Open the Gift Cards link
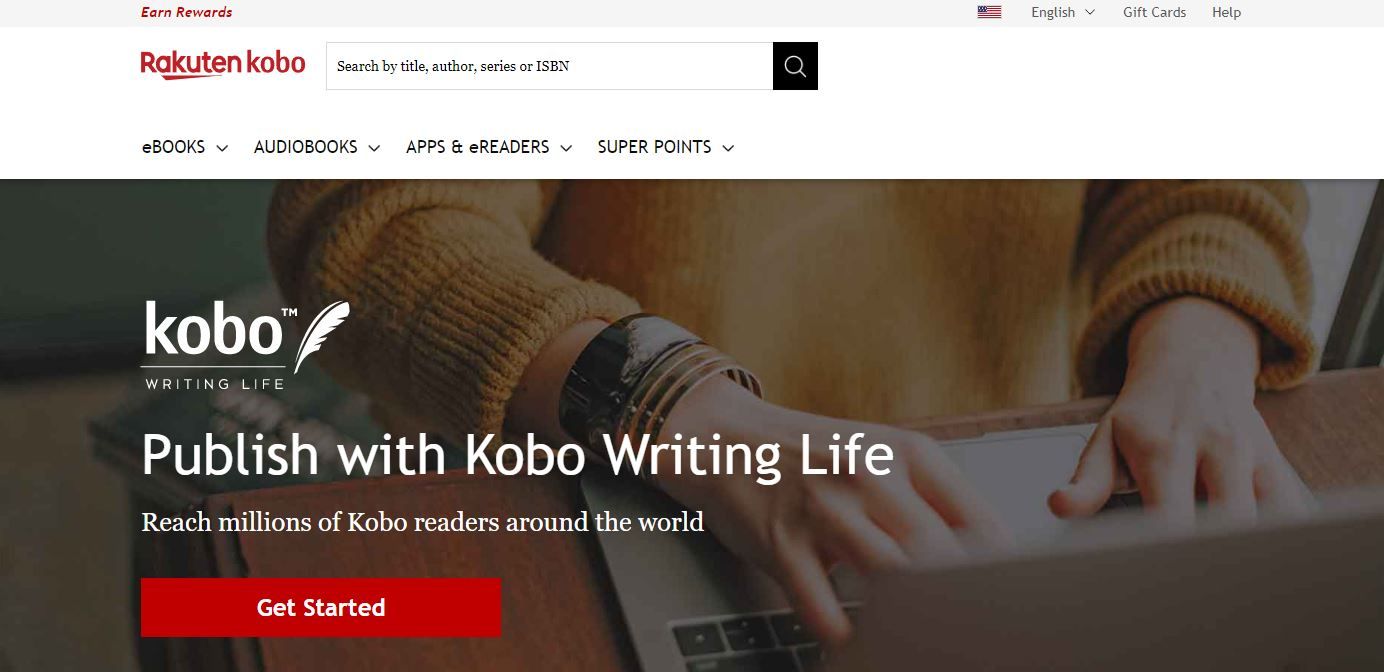 (1154, 12)
